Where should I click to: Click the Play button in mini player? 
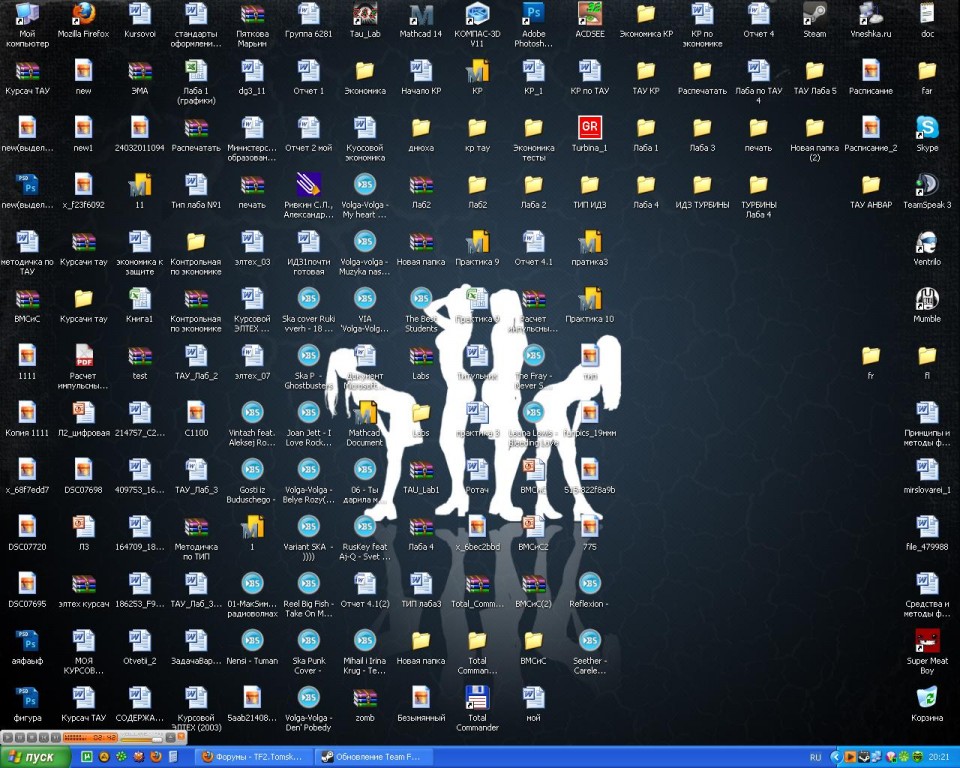tap(8, 737)
